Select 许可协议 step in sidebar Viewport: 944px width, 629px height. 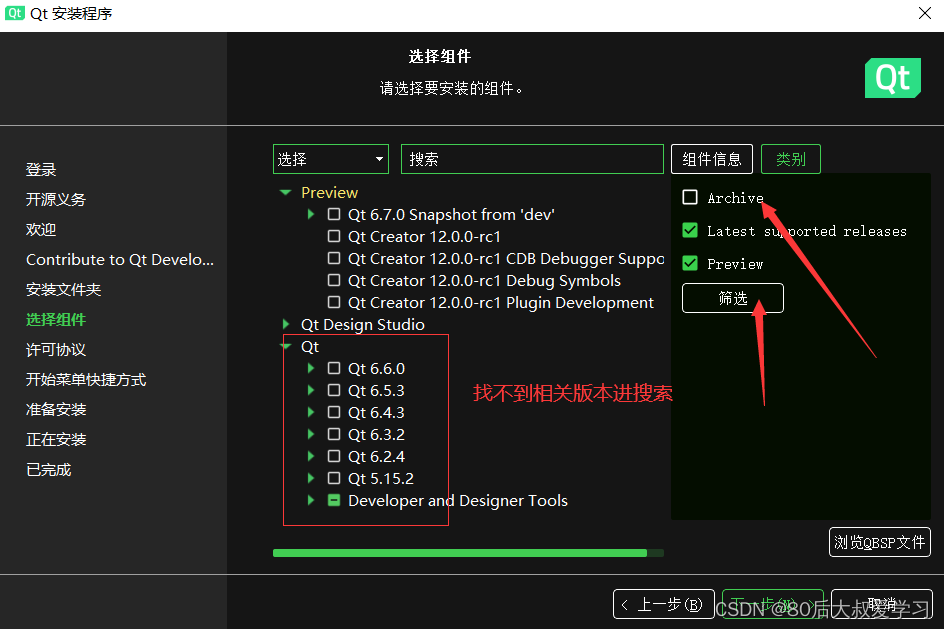(56, 350)
